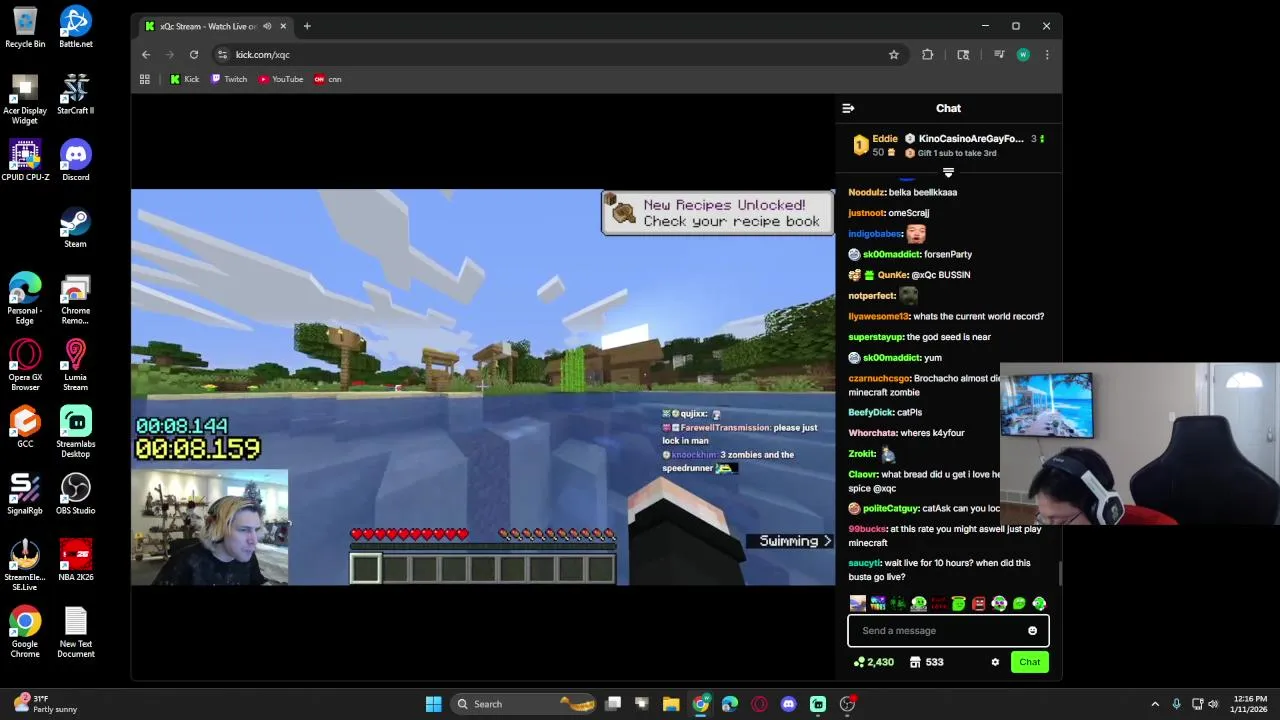Open the shop icon showing 533
The height and width of the screenshot is (720, 1280).
(927, 662)
